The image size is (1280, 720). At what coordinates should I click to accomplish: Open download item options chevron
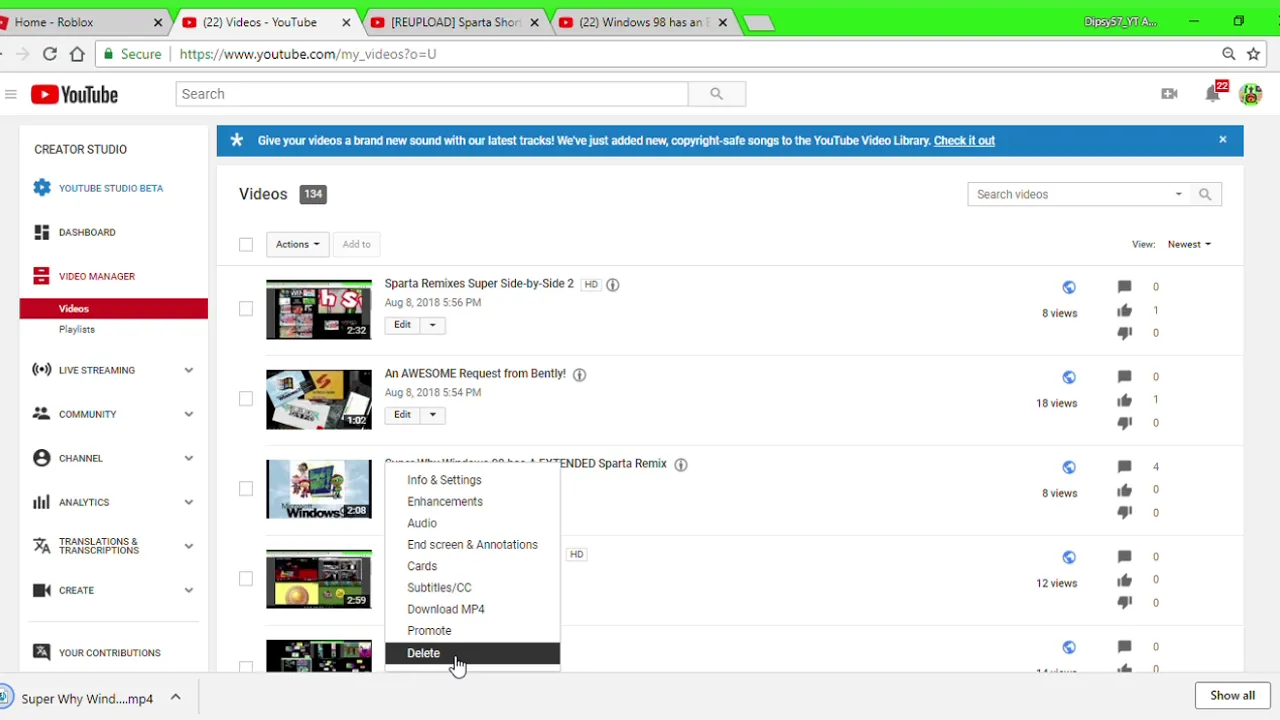click(175, 698)
